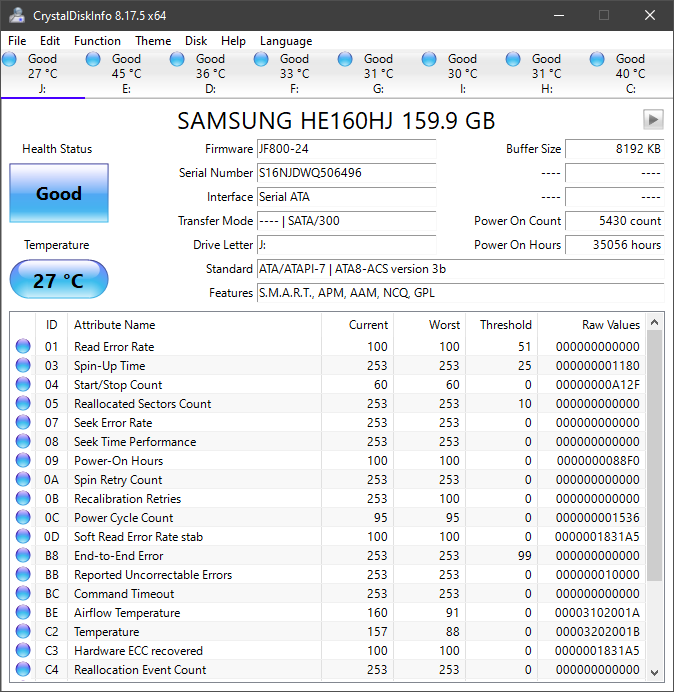The image size is (674, 692).
Task: Click status orb for End-to-End Error
Action: click(23, 555)
